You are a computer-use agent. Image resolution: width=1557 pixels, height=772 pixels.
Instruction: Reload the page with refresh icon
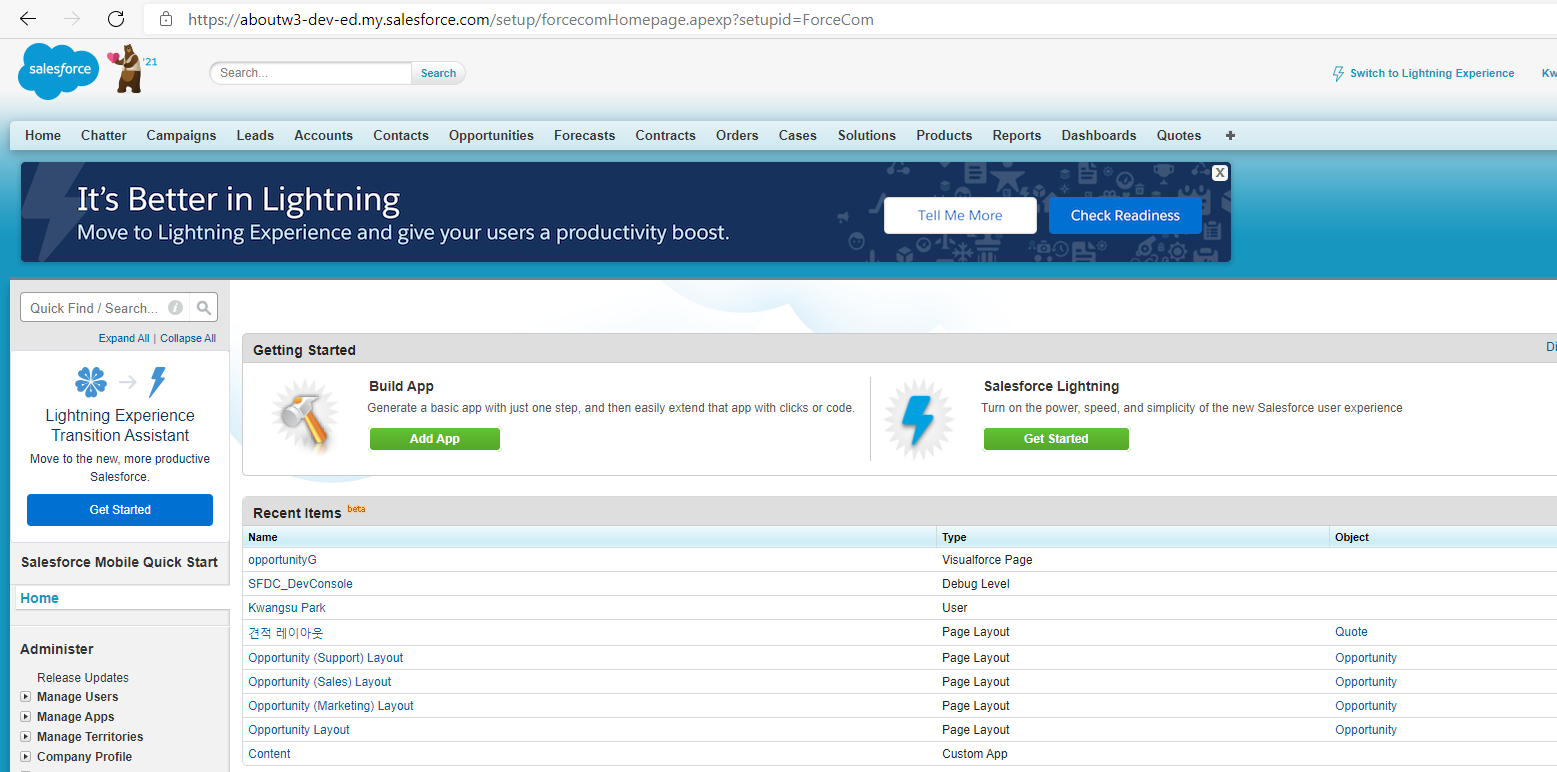pyautogui.click(x=116, y=19)
